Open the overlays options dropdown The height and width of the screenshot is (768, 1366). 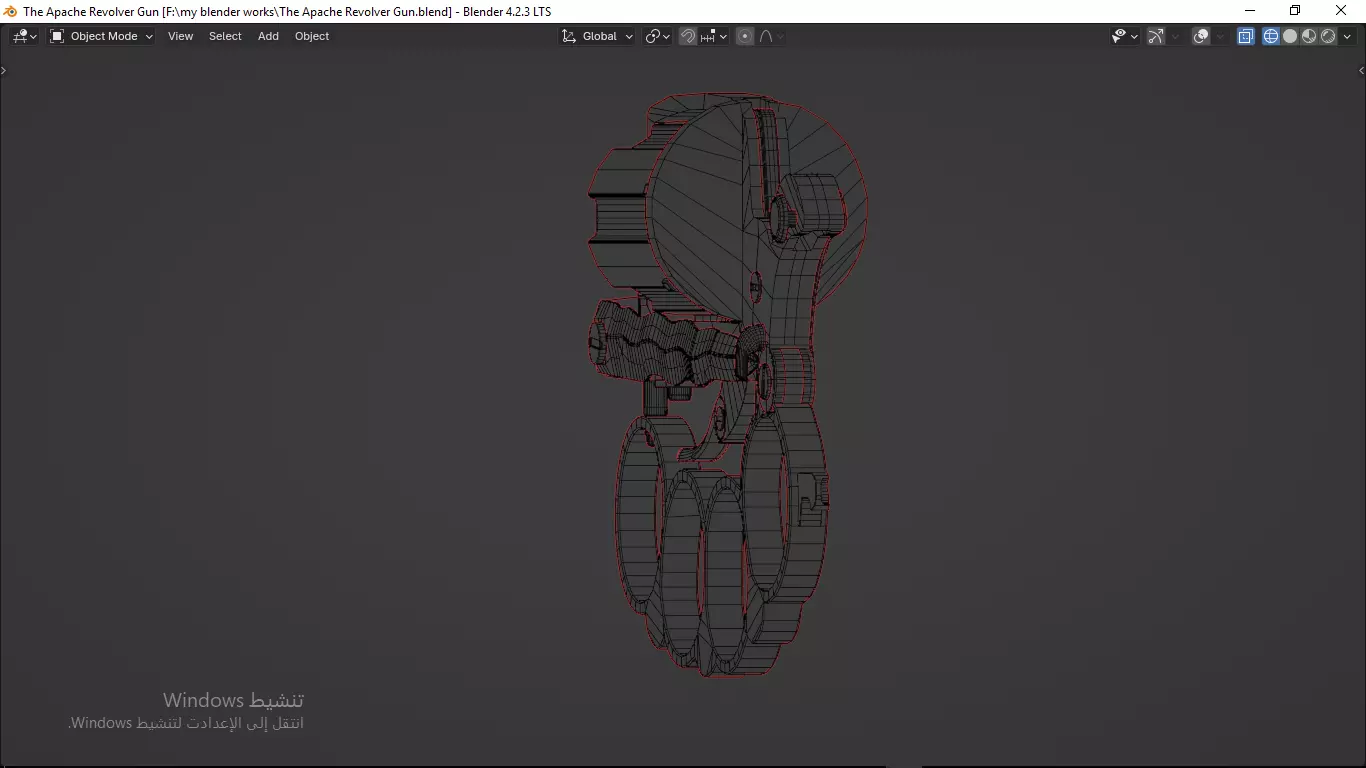pos(1220,36)
